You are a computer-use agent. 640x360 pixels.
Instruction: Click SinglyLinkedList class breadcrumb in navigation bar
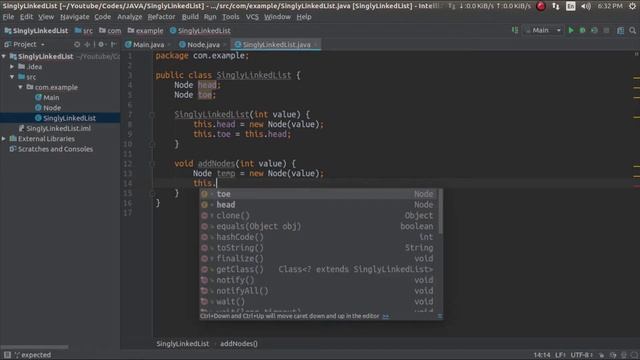coord(200,31)
